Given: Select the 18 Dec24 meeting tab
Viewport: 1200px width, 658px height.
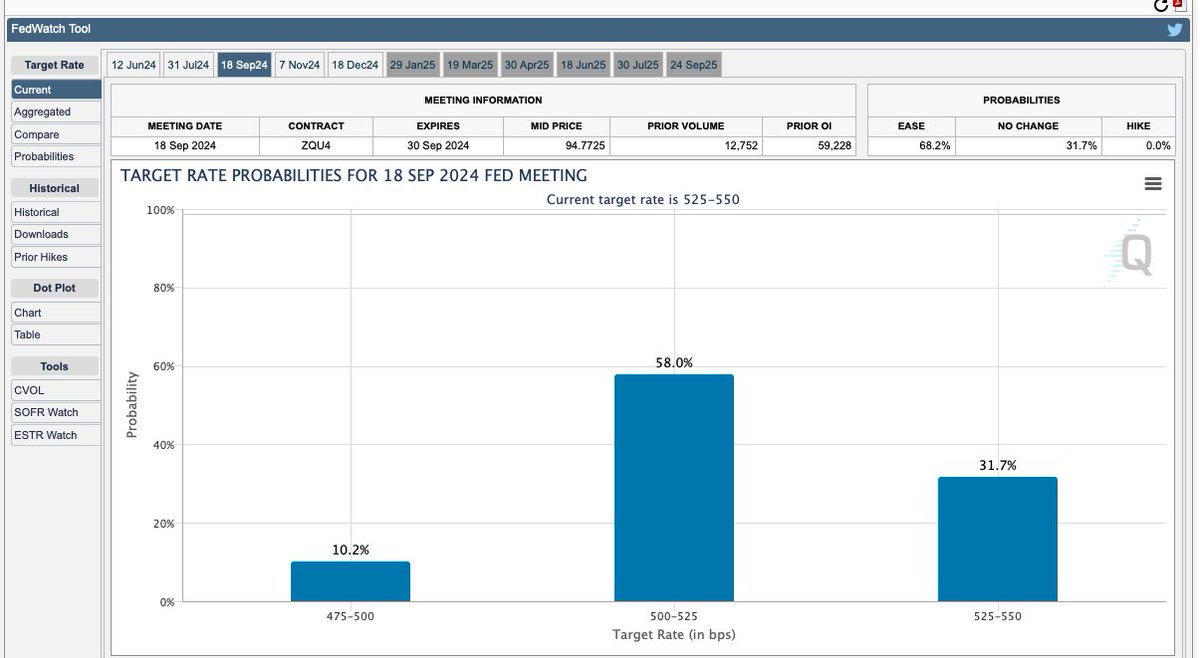Looking at the screenshot, I should click(x=356, y=65).
